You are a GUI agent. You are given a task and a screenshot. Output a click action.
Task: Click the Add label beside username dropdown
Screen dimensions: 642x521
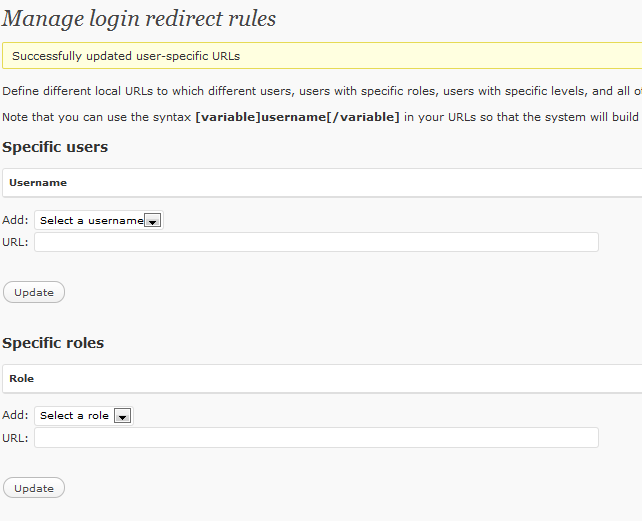(x=15, y=220)
